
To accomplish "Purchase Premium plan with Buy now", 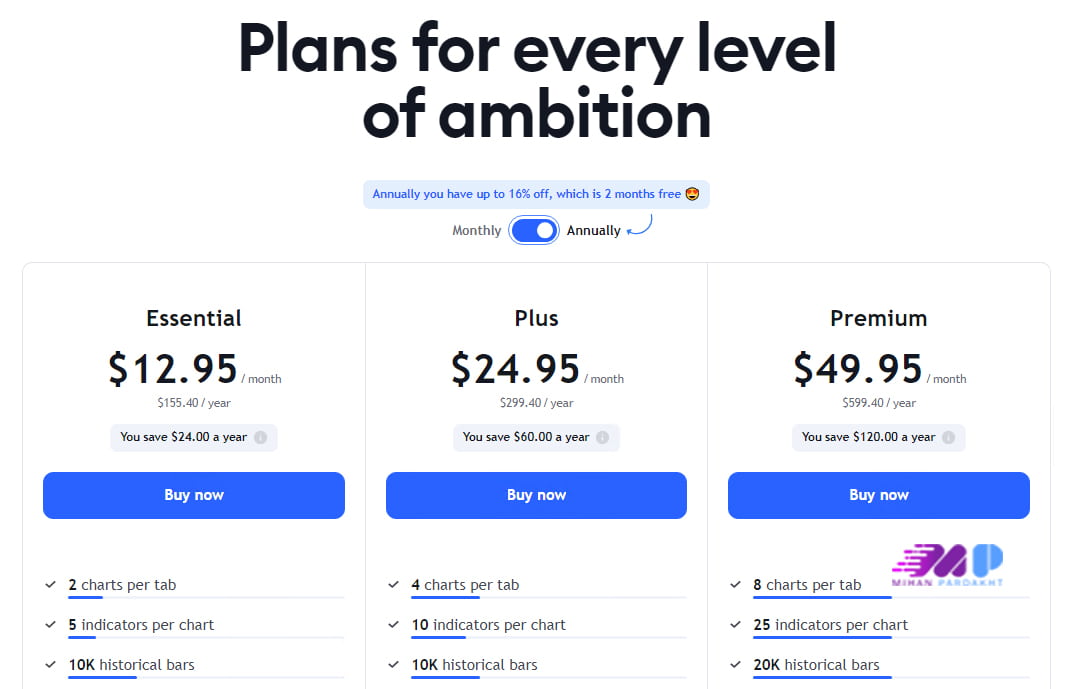I will [878, 495].
